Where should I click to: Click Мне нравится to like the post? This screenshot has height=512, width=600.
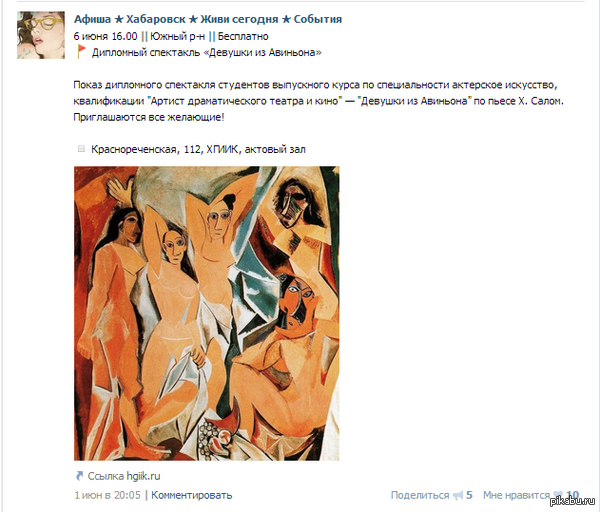pyautogui.click(x=516, y=495)
